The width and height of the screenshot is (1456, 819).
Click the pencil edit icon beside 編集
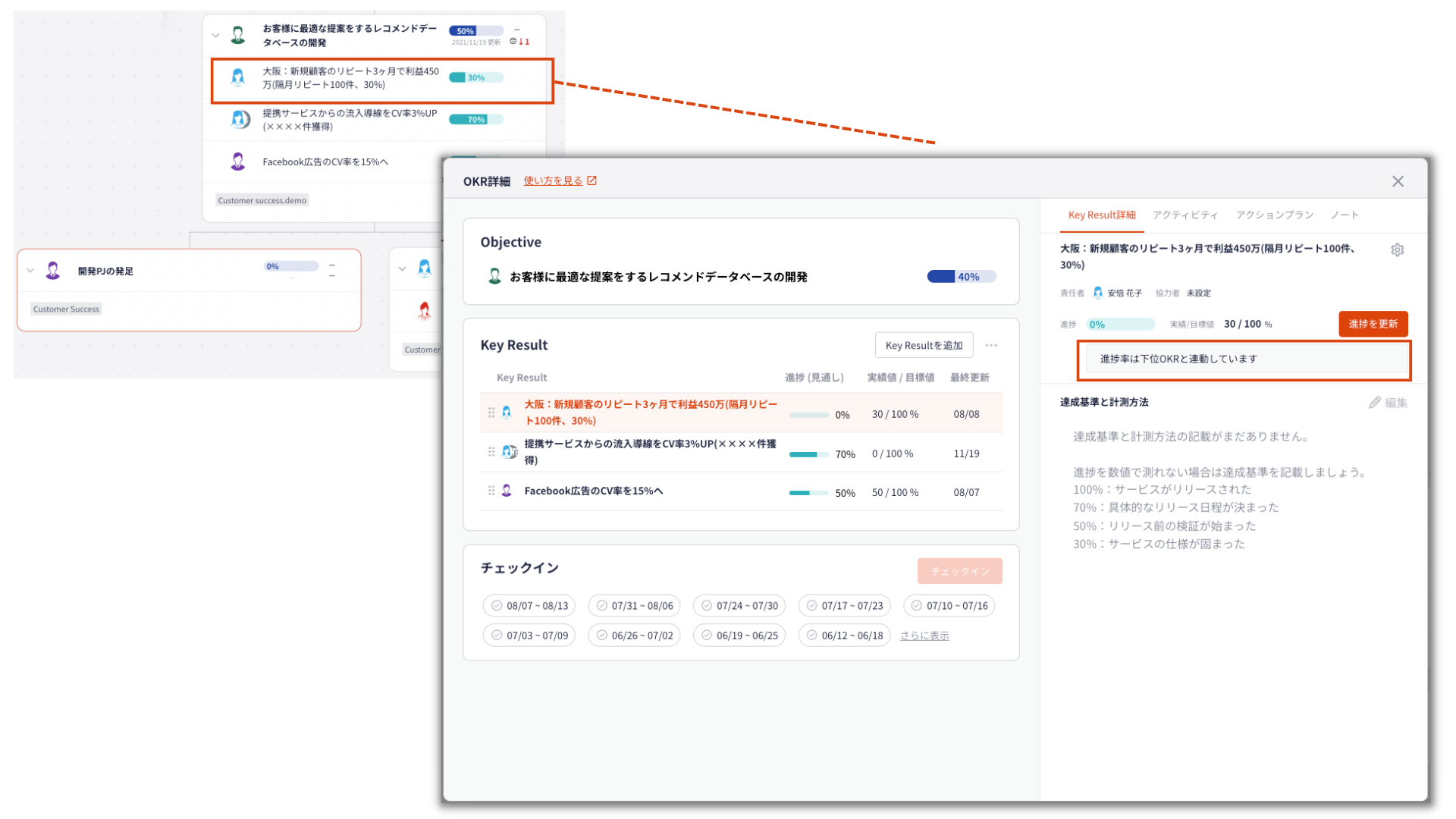(x=1374, y=403)
